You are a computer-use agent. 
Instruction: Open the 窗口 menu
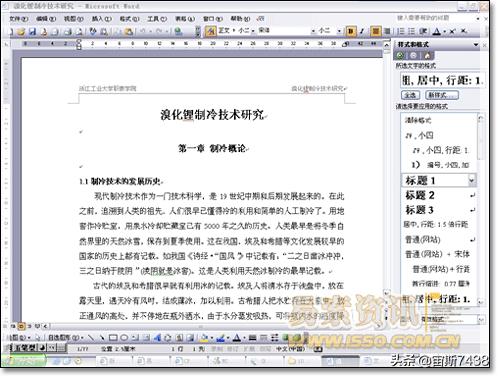(x=213, y=19)
